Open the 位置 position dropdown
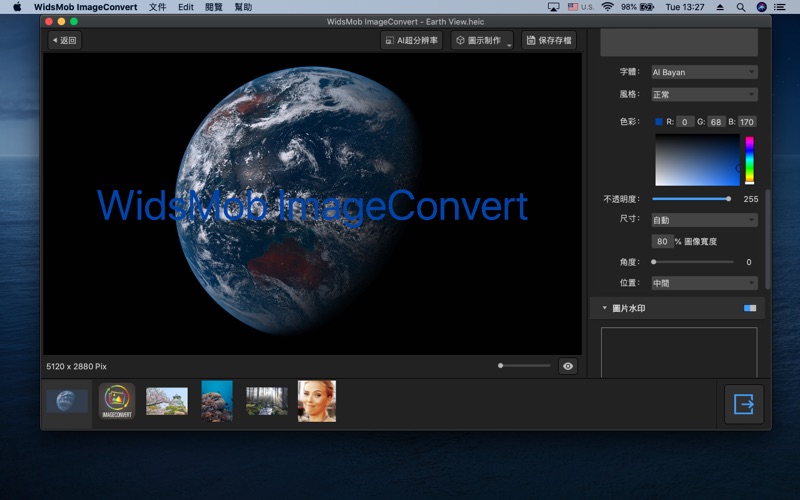 click(704, 283)
